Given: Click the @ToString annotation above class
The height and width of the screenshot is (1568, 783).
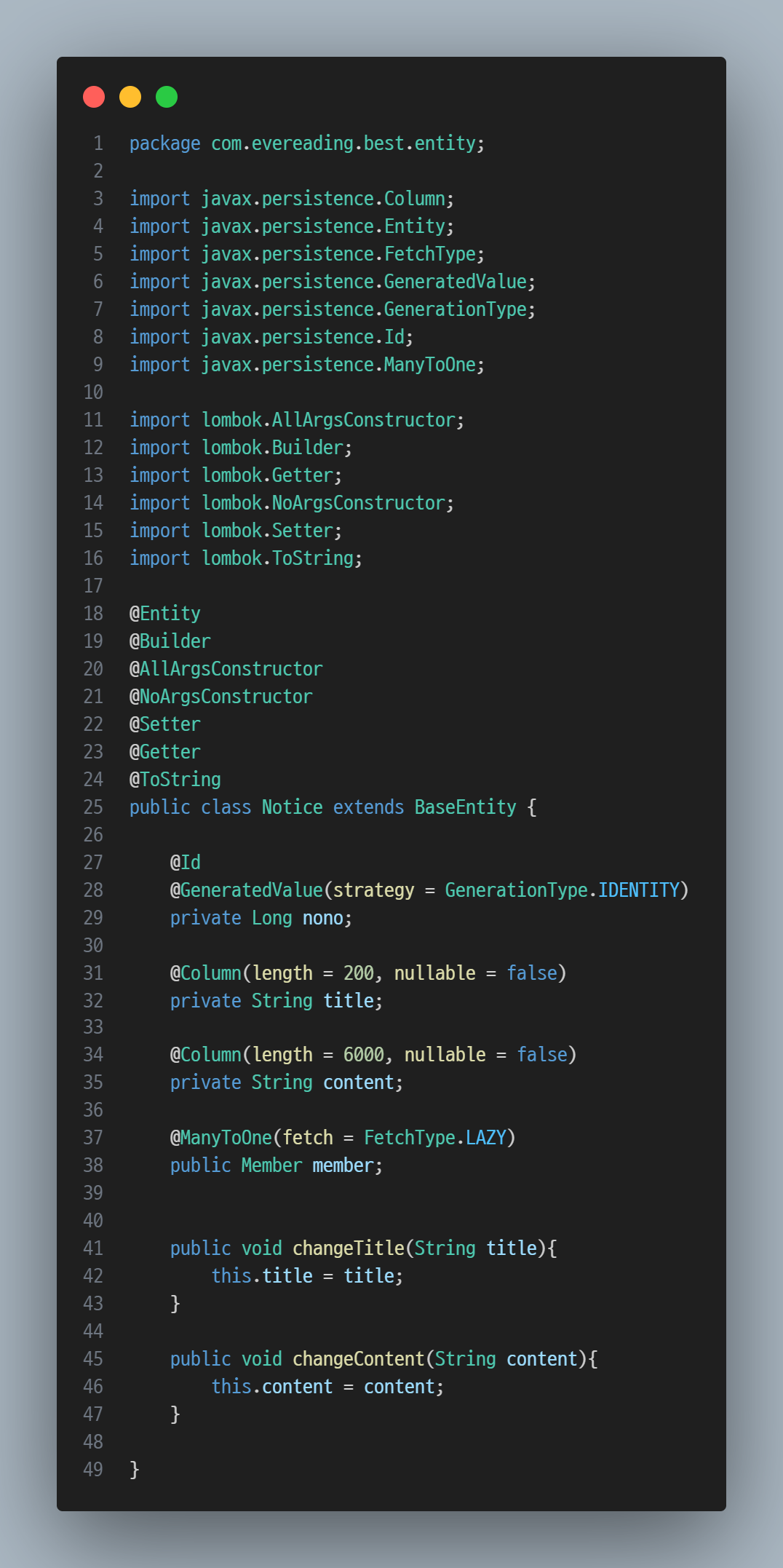Looking at the screenshot, I should 175,780.
